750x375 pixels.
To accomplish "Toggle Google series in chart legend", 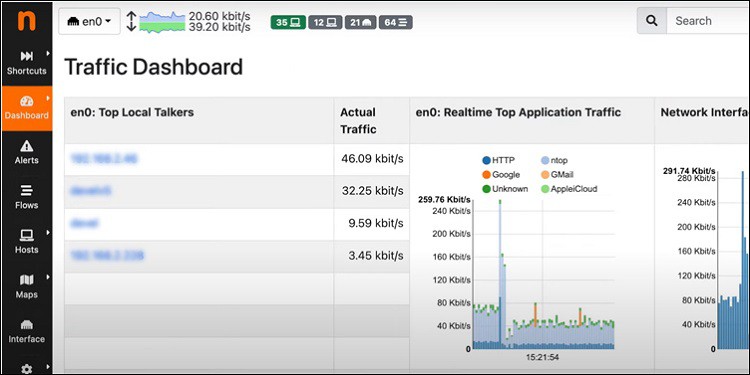I will 501,175.
